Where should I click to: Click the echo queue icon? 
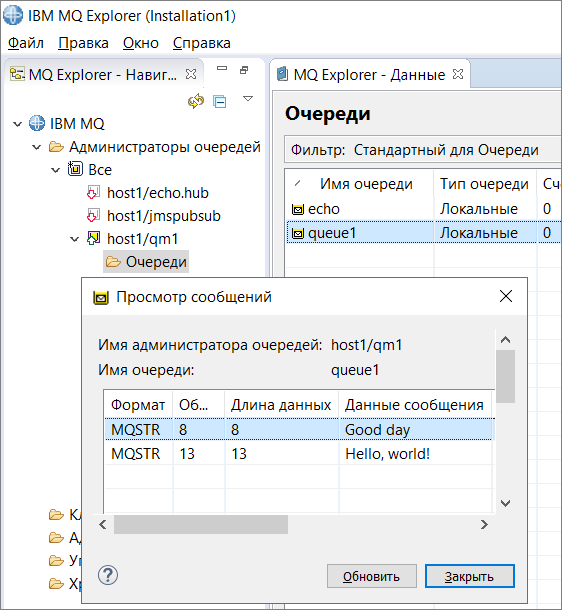(298, 210)
